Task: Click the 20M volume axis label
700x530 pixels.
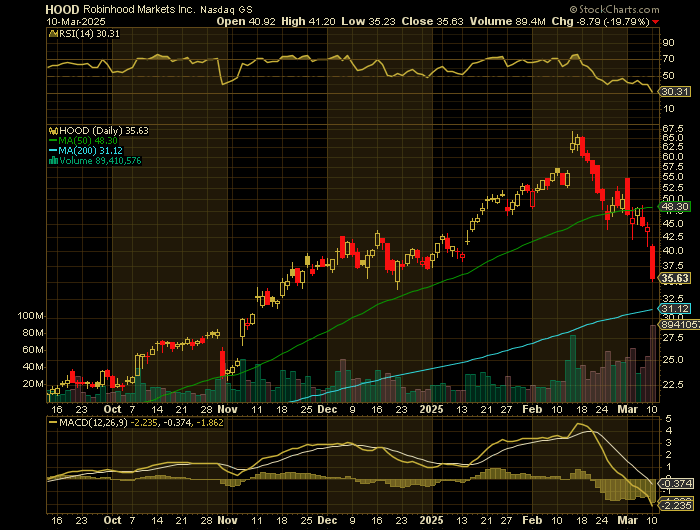Action: coord(33,384)
